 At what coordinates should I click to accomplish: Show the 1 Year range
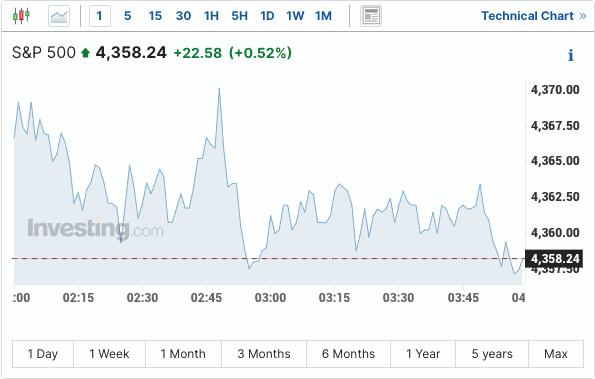click(x=423, y=354)
